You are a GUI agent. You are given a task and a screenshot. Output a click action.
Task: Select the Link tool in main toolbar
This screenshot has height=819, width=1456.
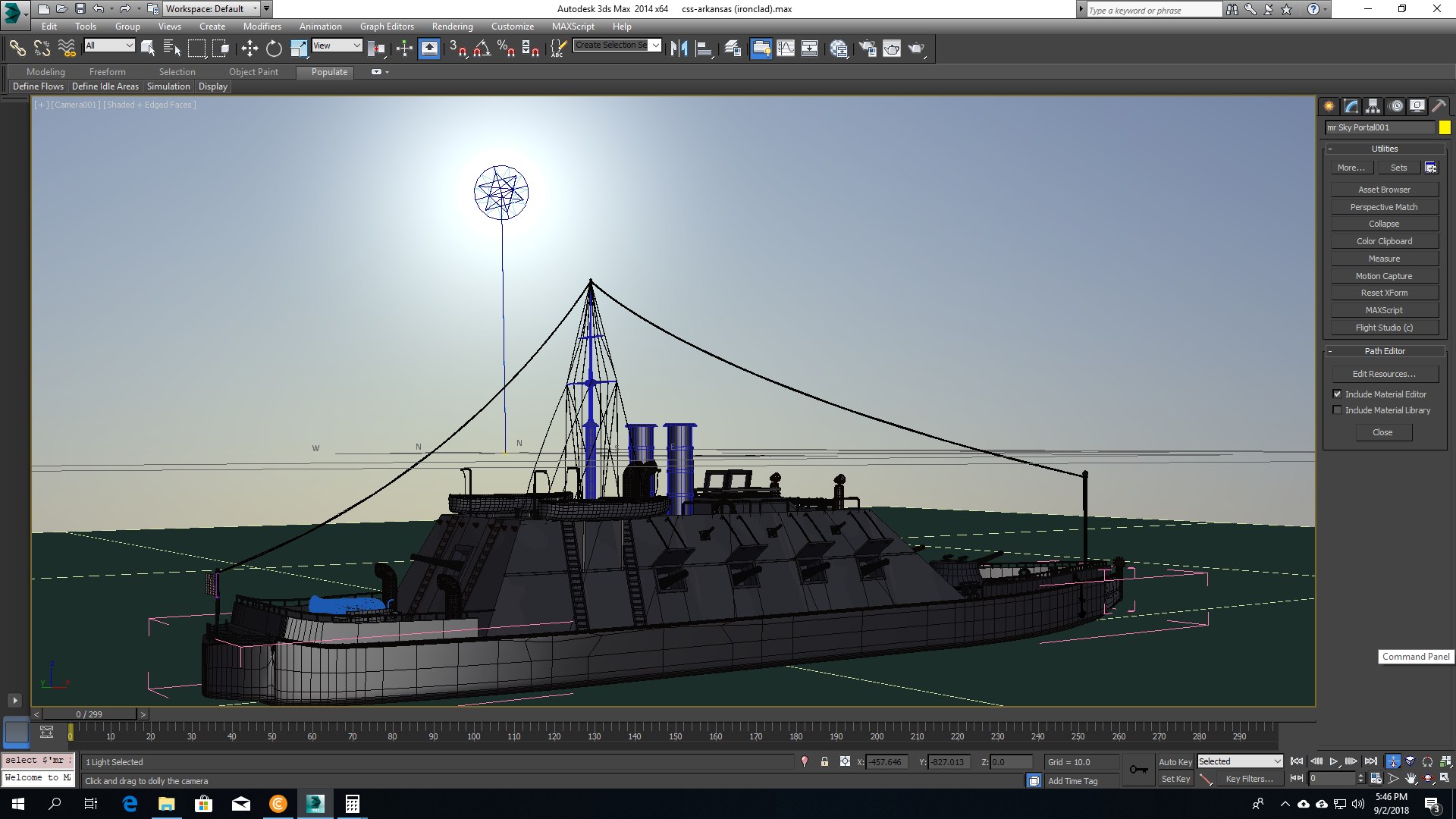coord(17,49)
